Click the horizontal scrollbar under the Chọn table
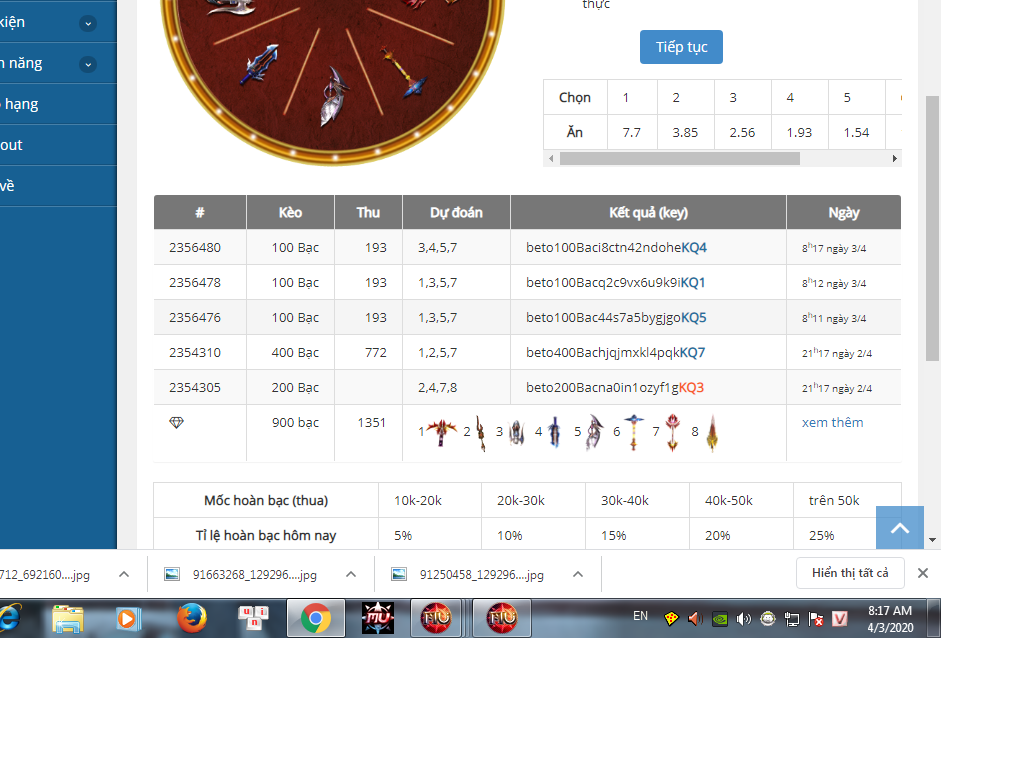 coord(680,158)
